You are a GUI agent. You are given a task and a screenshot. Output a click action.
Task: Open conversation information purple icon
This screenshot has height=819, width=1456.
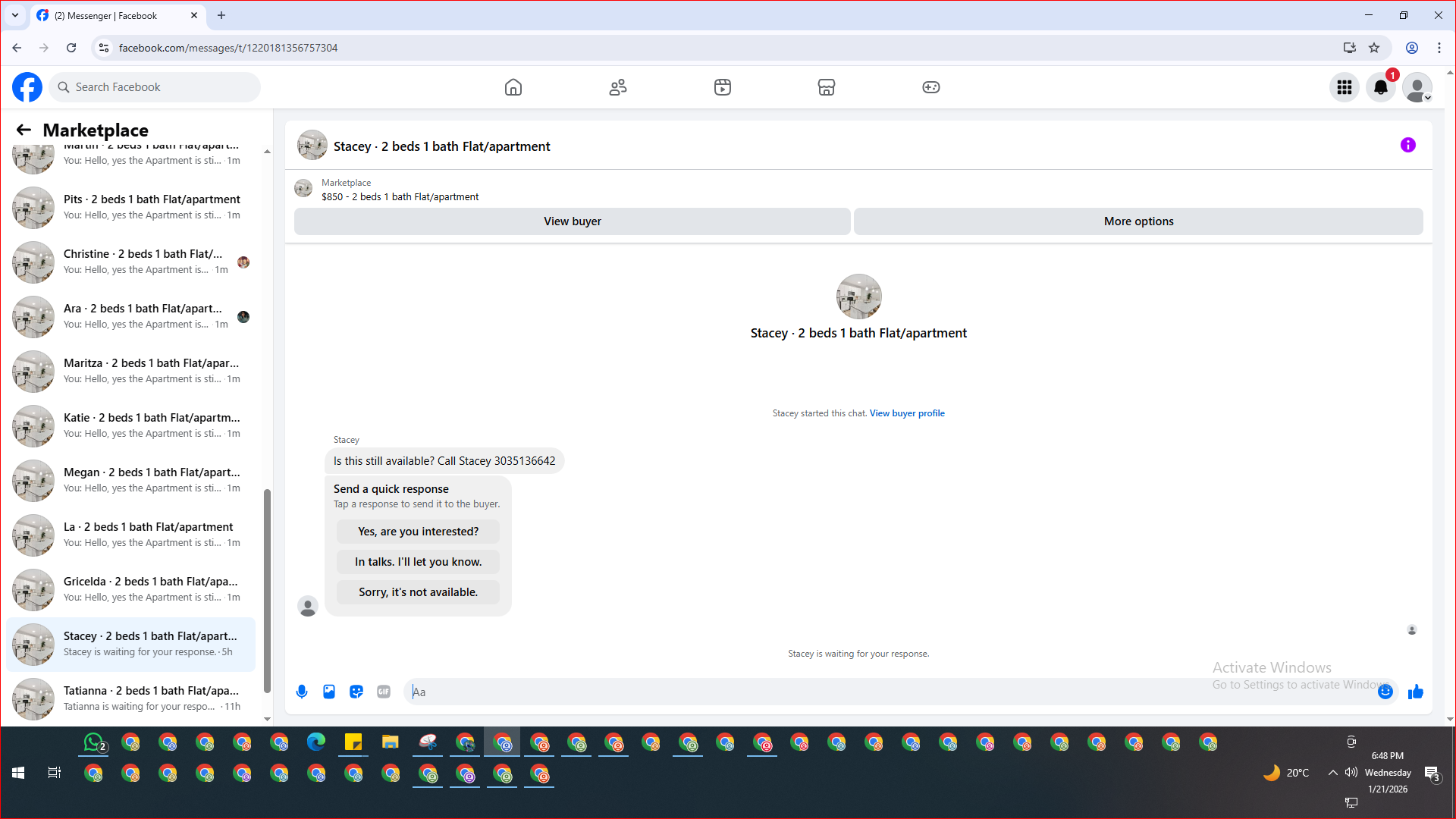pos(1408,145)
